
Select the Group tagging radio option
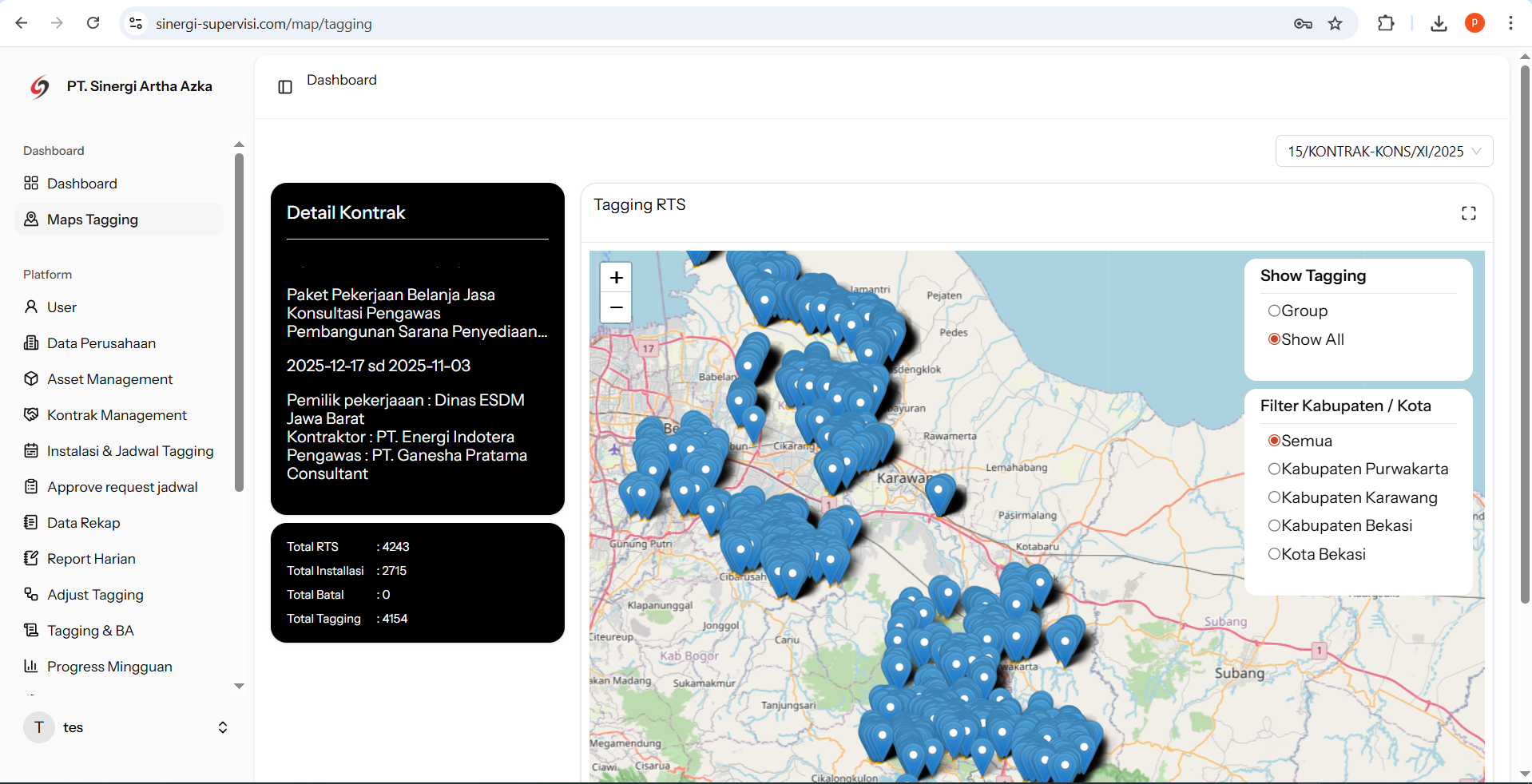1275,311
